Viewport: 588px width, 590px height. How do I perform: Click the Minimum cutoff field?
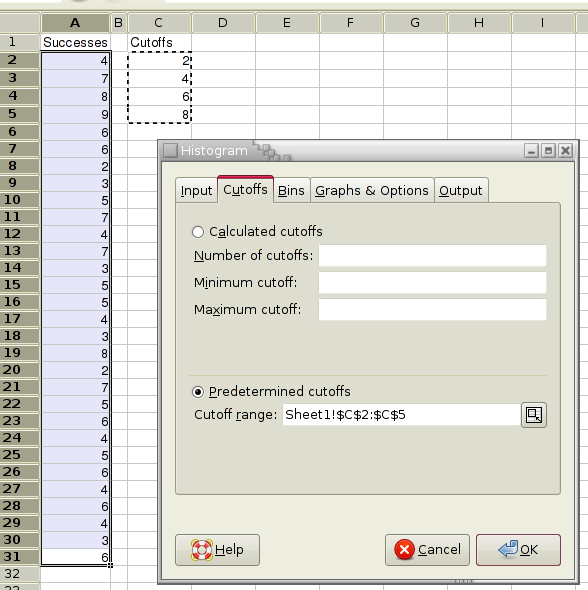click(x=432, y=282)
